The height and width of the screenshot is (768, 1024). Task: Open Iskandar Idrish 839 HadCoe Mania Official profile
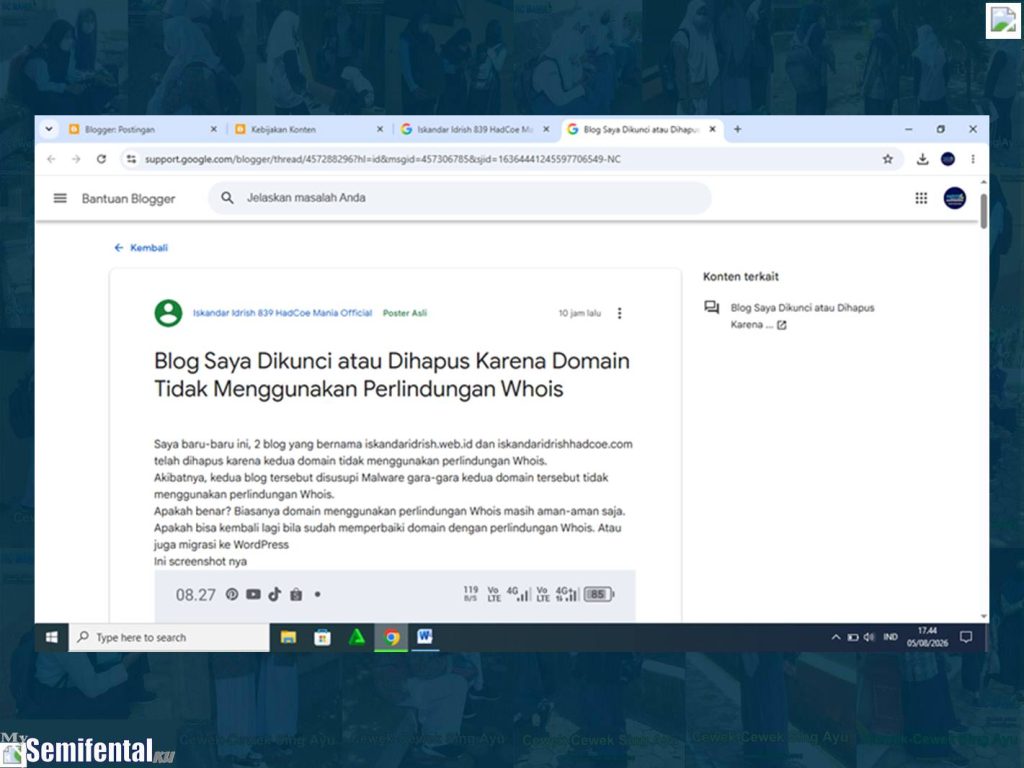tap(282, 313)
